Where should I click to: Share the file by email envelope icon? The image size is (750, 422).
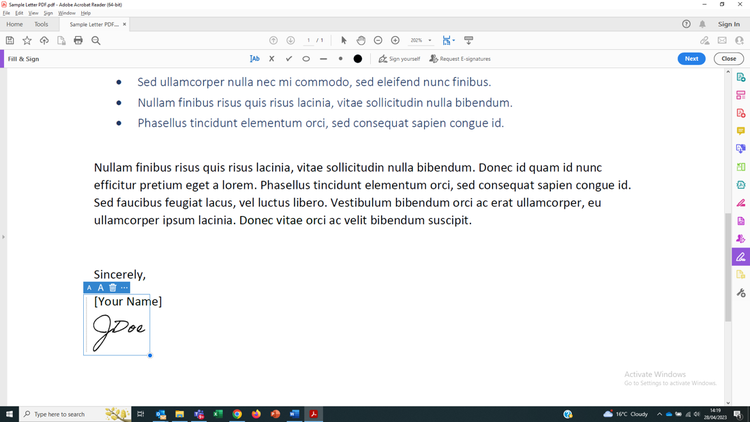click(722, 41)
